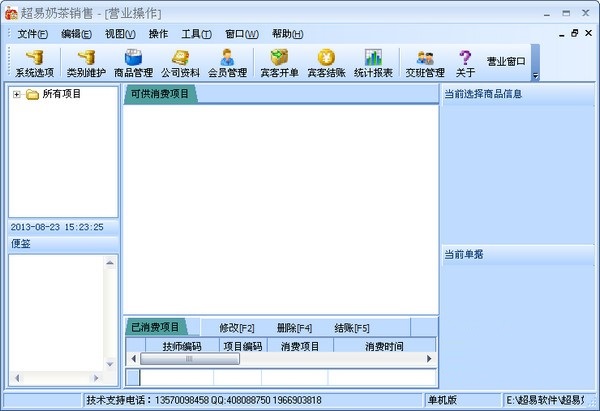The width and height of the screenshot is (600, 411).
Task: Open the 工具(T) menu
Action: (x=196, y=34)
